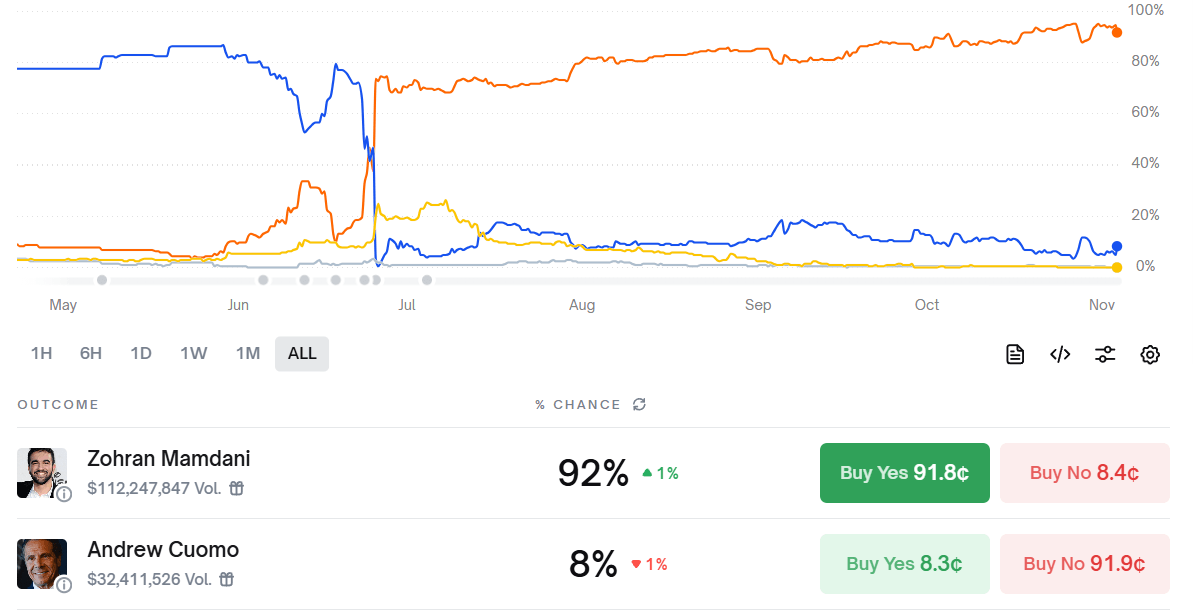
Task: Click Buy Yes 91.8¢ for Zohran Mamdani
Action: pyautogui.click(x=904, y=473)
